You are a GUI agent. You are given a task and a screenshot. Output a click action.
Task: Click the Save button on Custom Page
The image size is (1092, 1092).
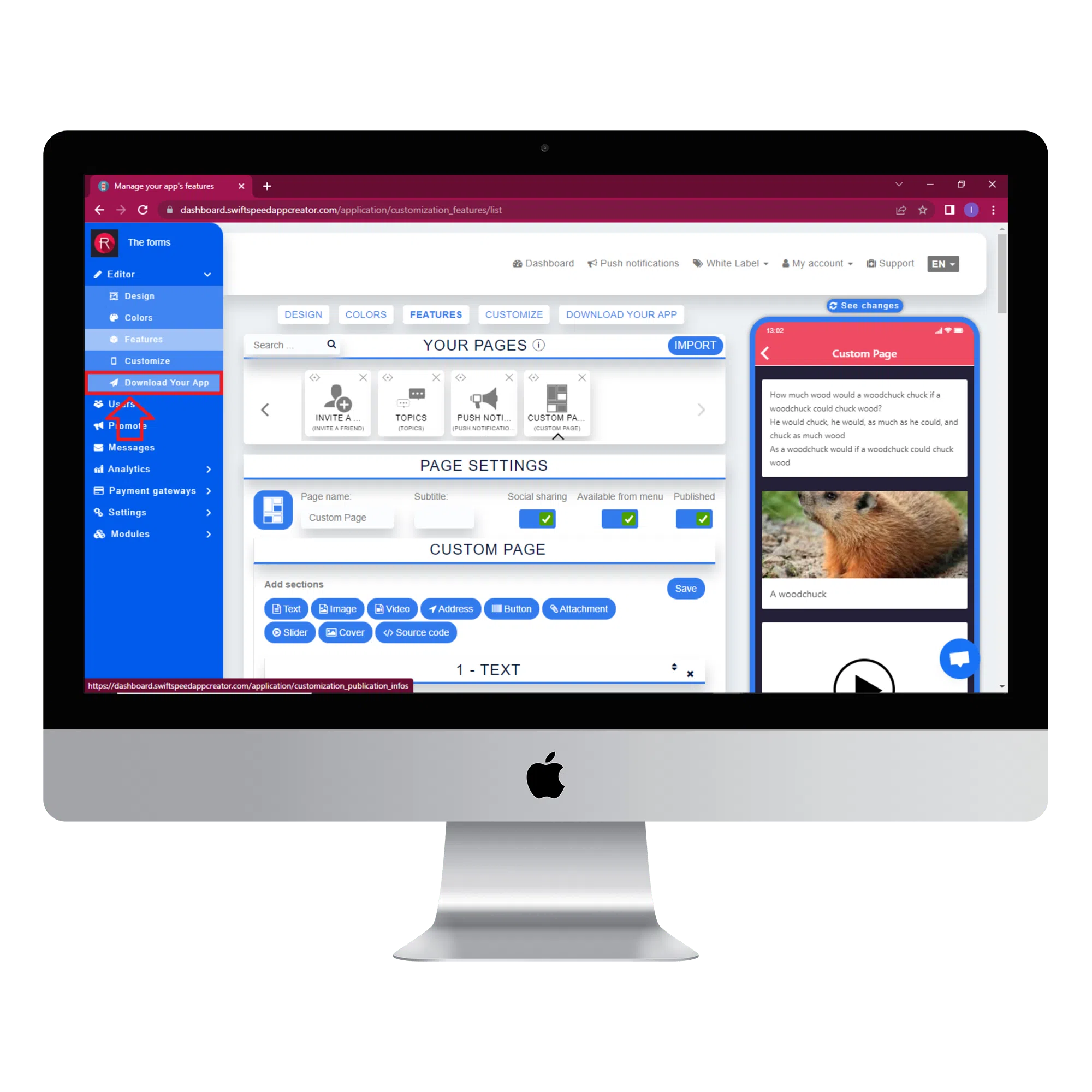pos(686,588)
